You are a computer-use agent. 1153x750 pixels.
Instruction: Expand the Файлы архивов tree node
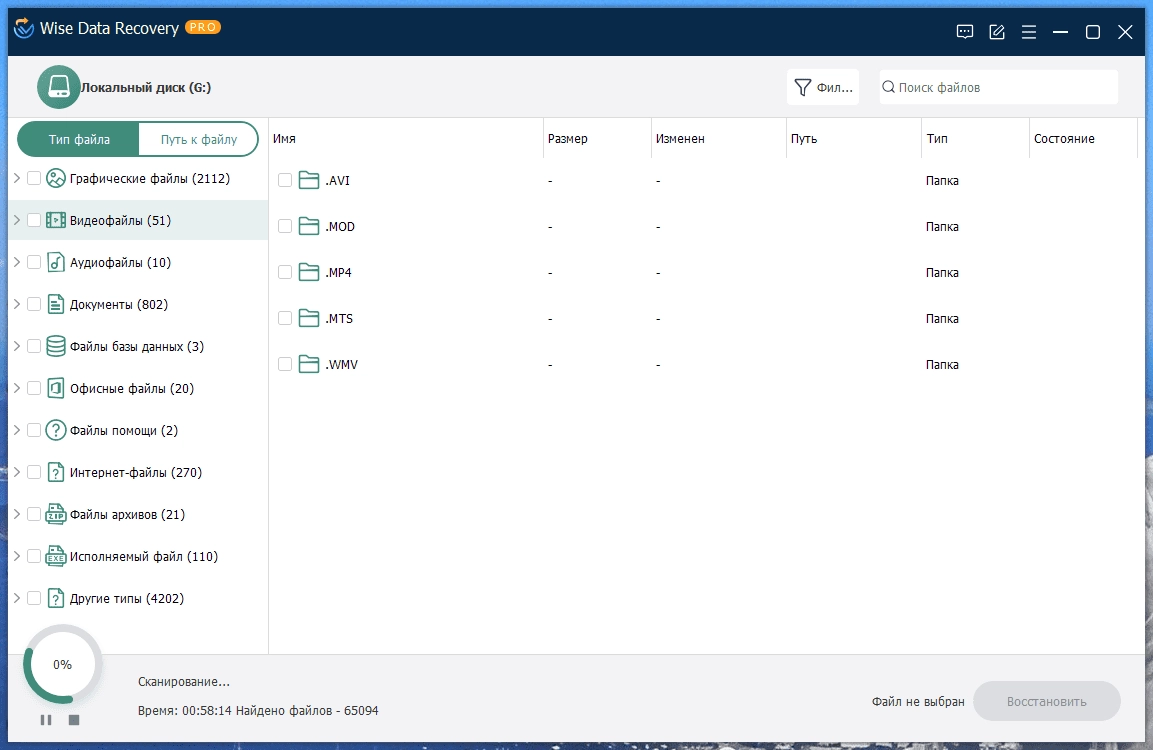[x=17, y=513]
